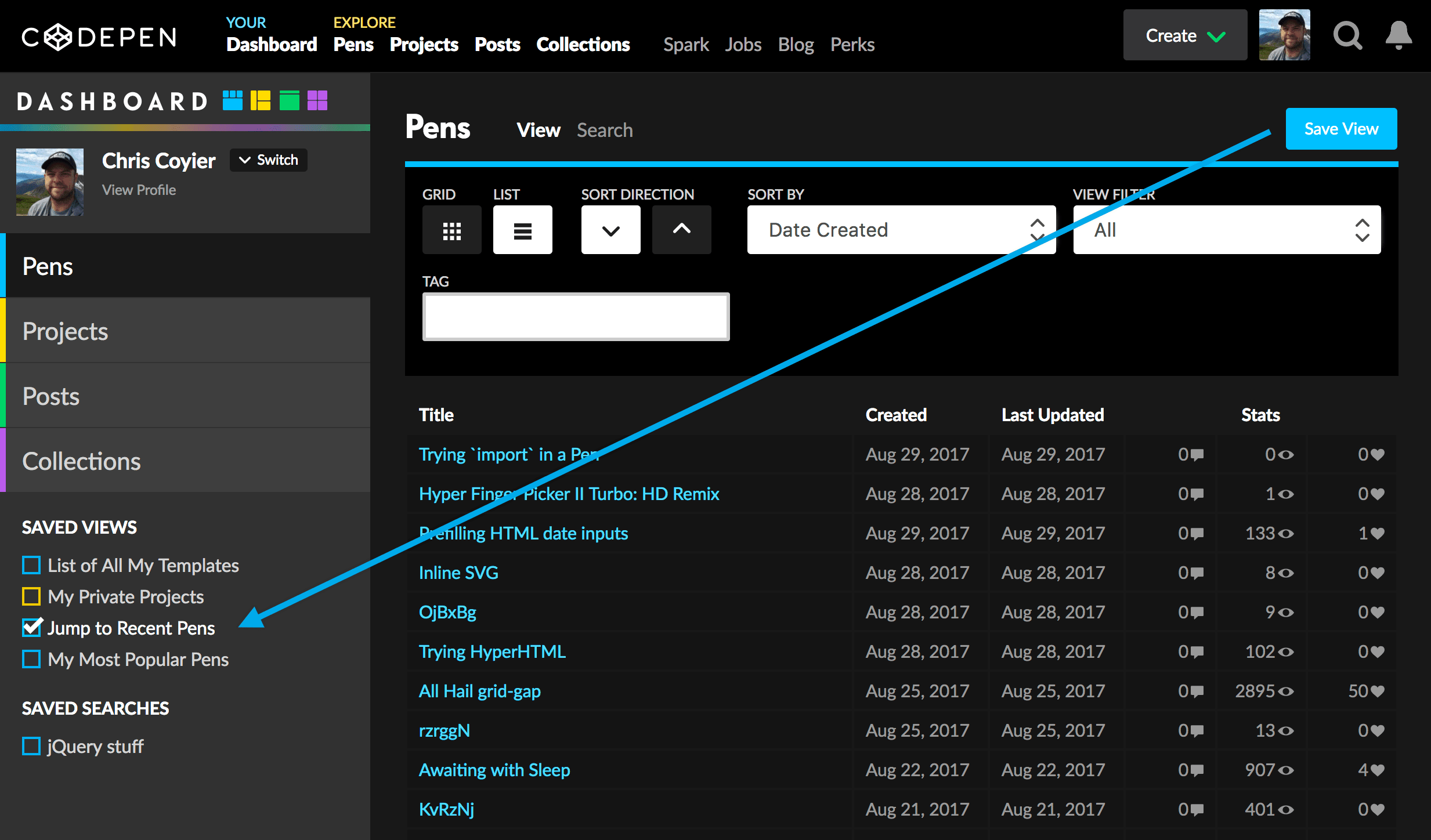Click comment icon on Trying `import` row
This screenshot has width=1431, height=840.
[1197, 455]
